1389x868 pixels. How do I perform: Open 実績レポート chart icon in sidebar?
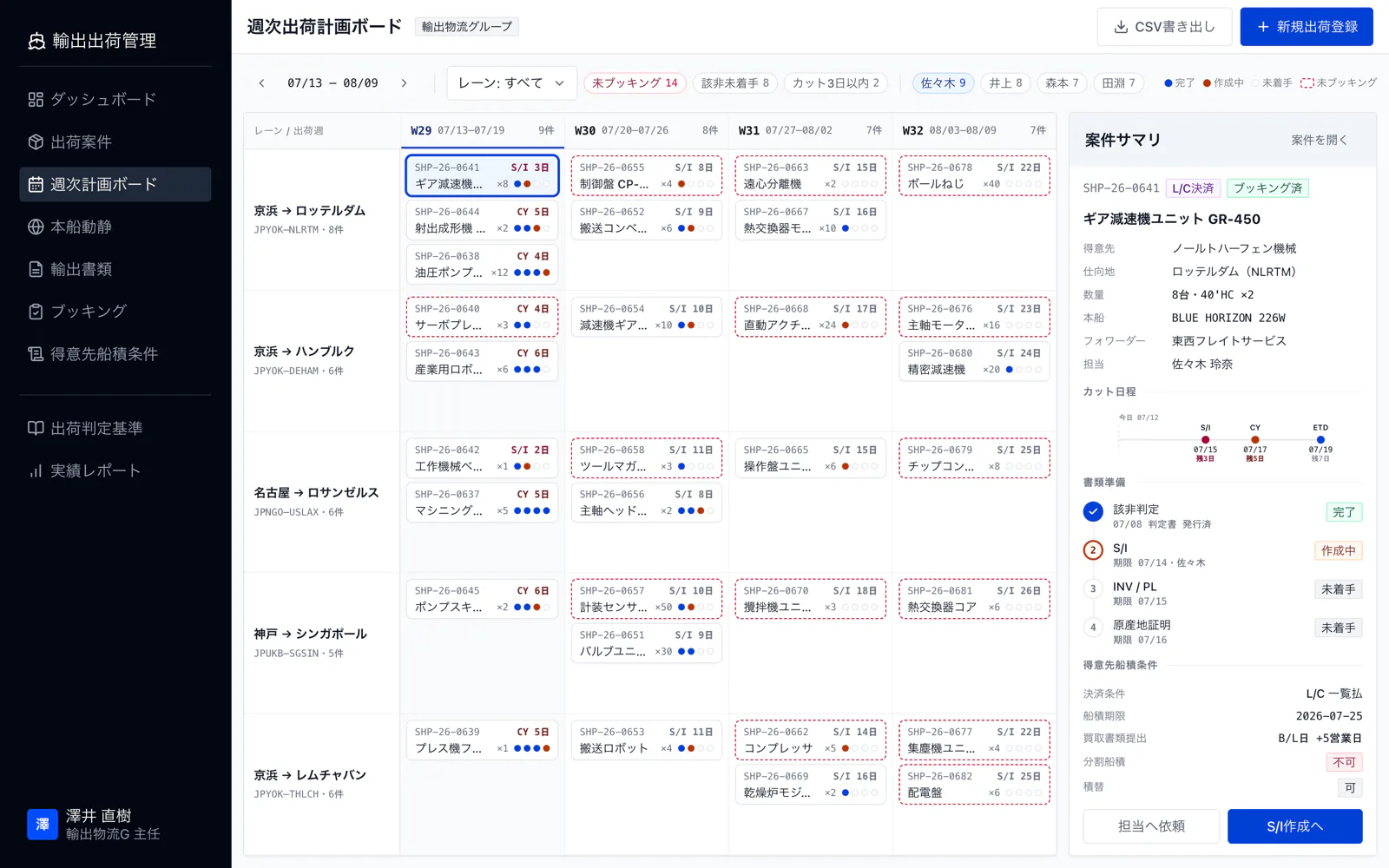coord(36,470)
